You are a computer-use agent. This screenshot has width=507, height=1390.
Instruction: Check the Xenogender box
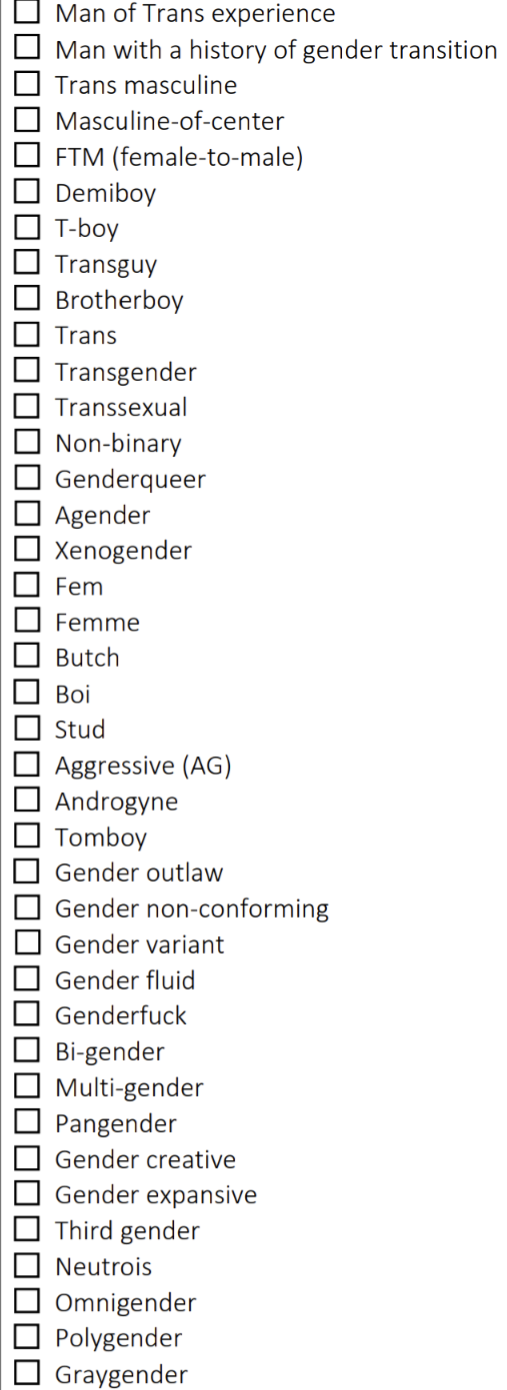(27, 550)
